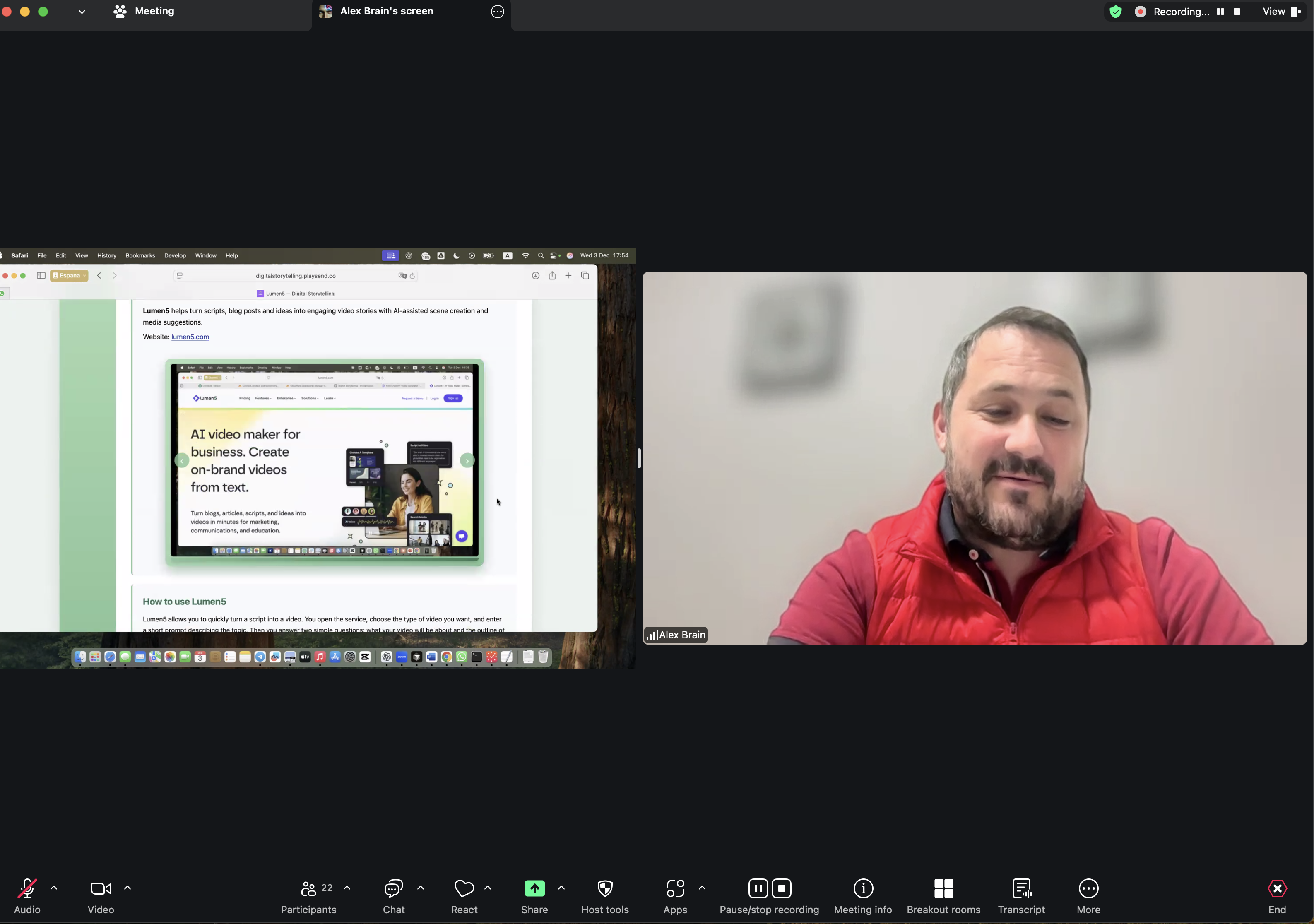Expand the Participants options caret
This screenshot has width=1314, height=924.
point(347,888)
